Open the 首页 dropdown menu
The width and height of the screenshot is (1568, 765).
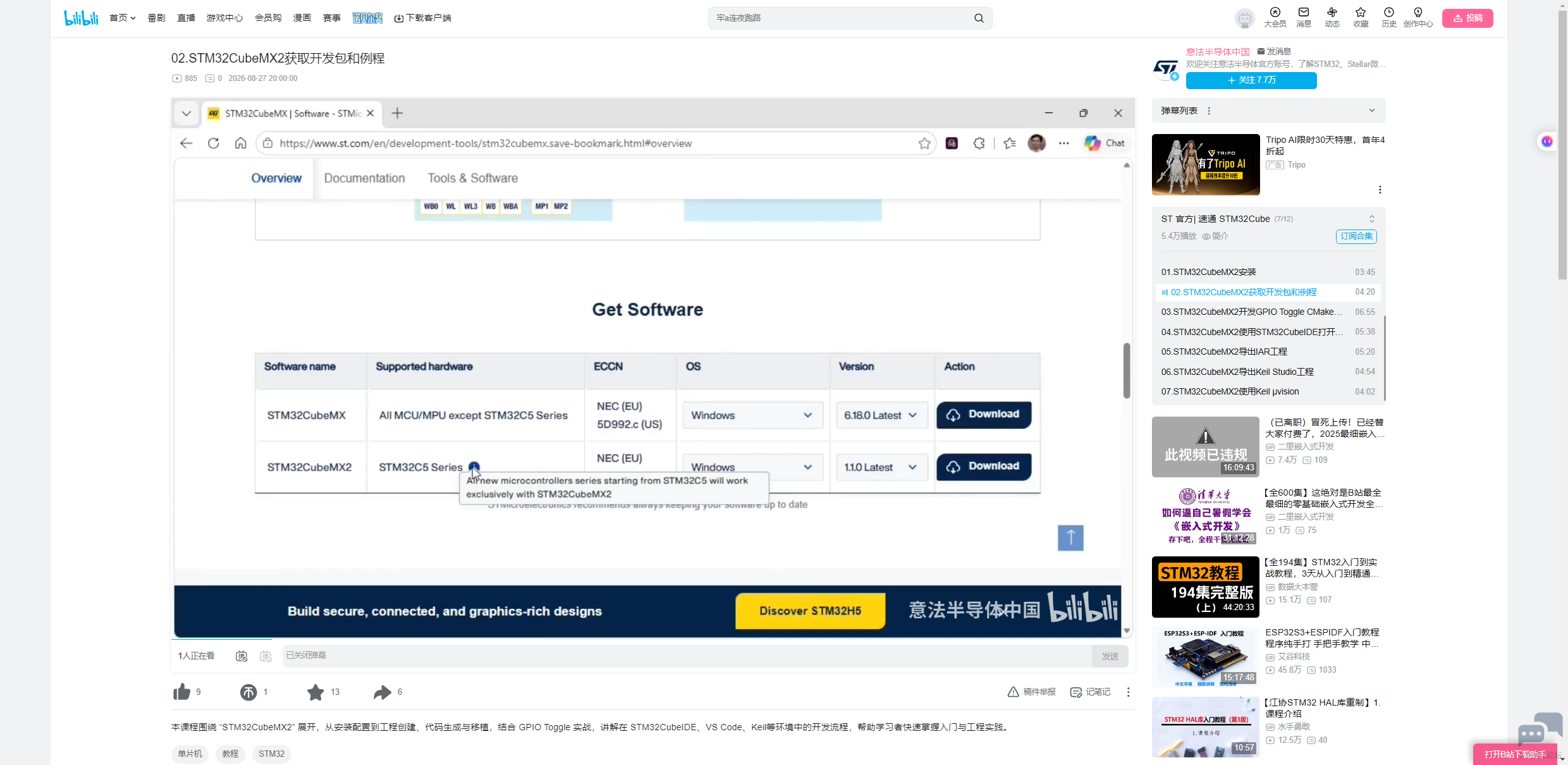(x=122, y=18)
